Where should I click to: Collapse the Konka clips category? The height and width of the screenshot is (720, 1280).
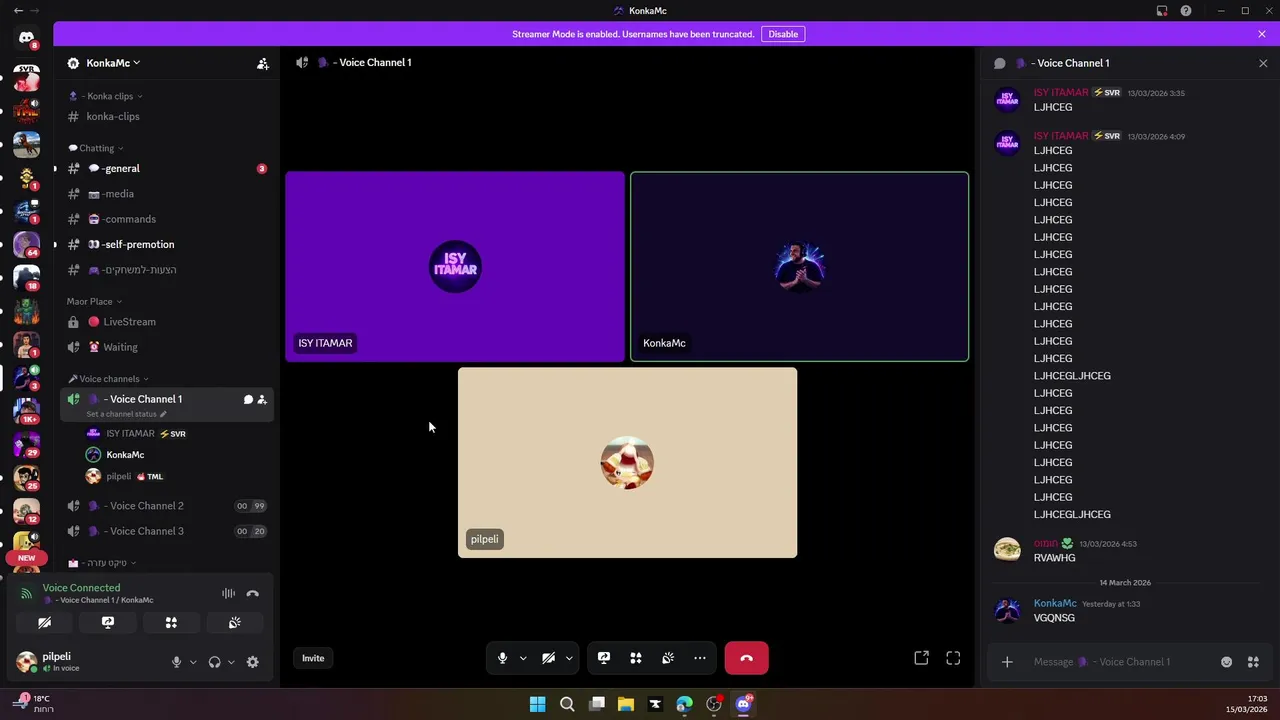pyautogui.click(x=105, y=96)
